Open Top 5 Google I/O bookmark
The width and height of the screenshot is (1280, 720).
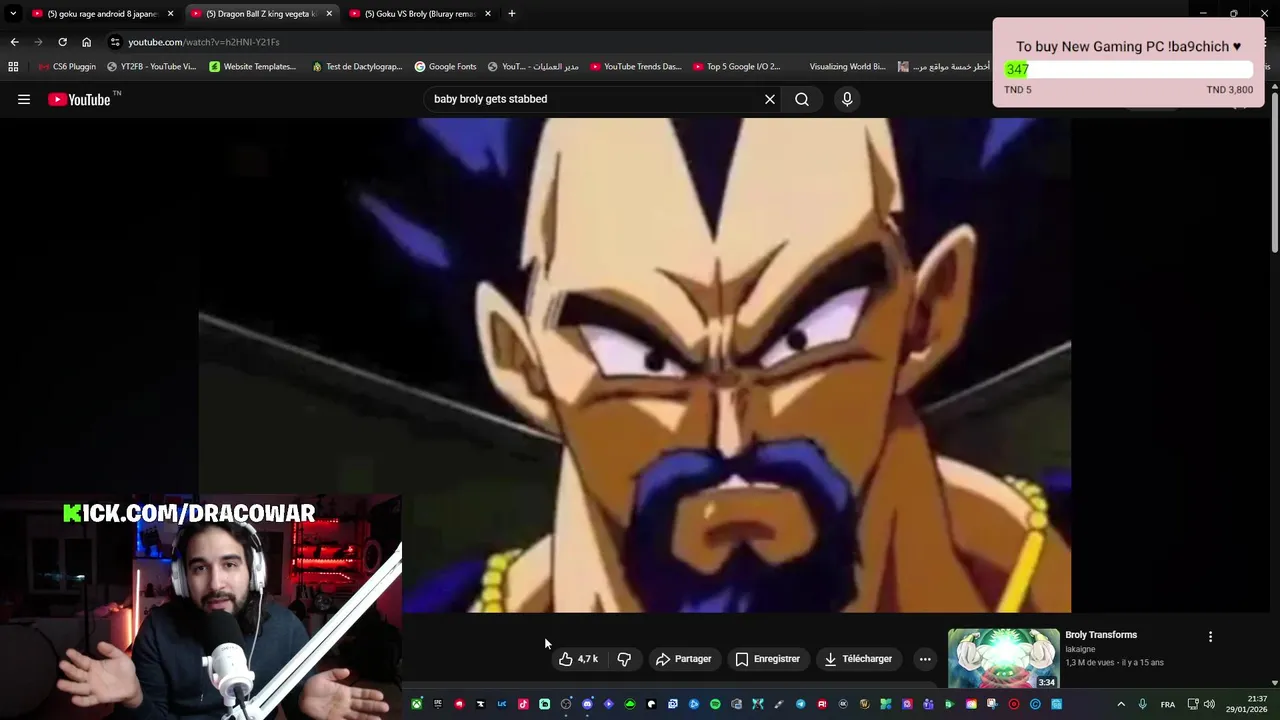pos(737,67)
